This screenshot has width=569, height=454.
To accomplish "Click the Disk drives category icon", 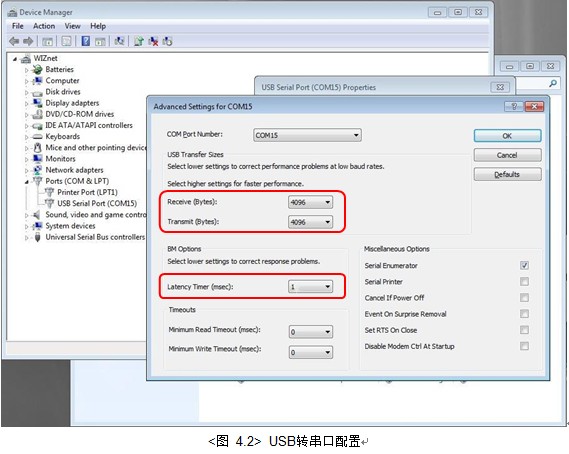I will pyautogui.click(x=37, y=93).
